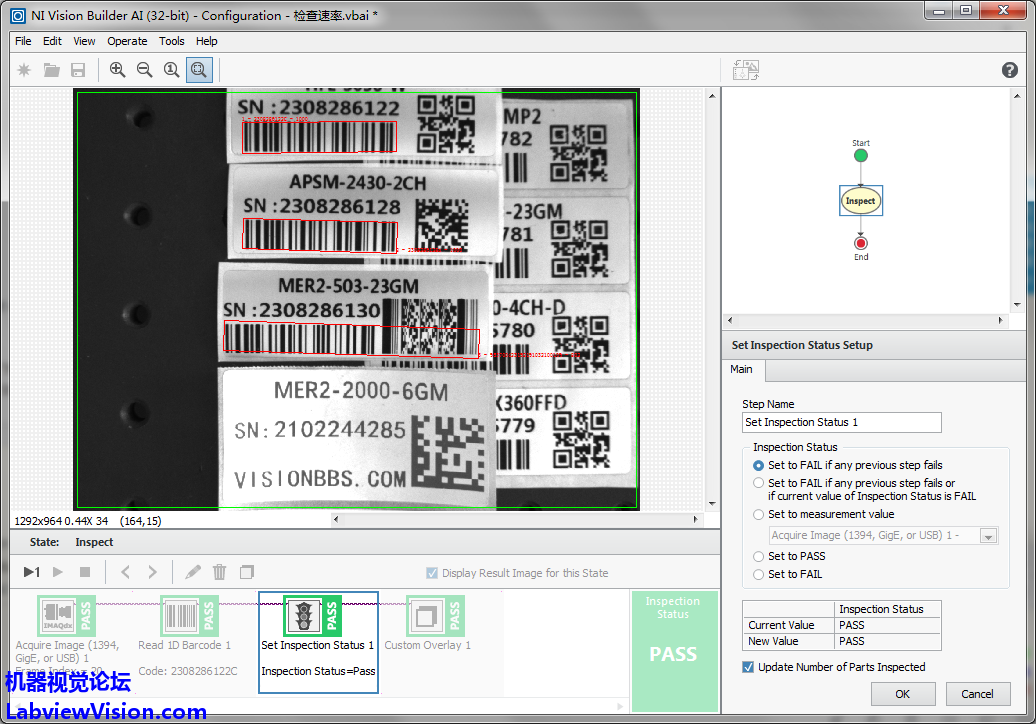Screen dimensions: 1036x724
Task: Click in the Step Name input field
Action: click(x=842, y=422)
